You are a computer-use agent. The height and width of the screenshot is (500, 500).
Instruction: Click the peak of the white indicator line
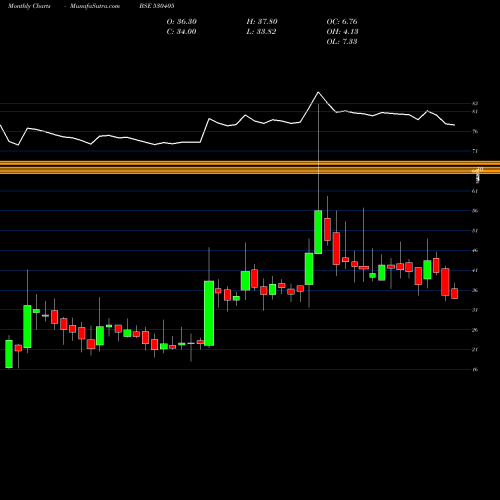click(x=318, y=92)
